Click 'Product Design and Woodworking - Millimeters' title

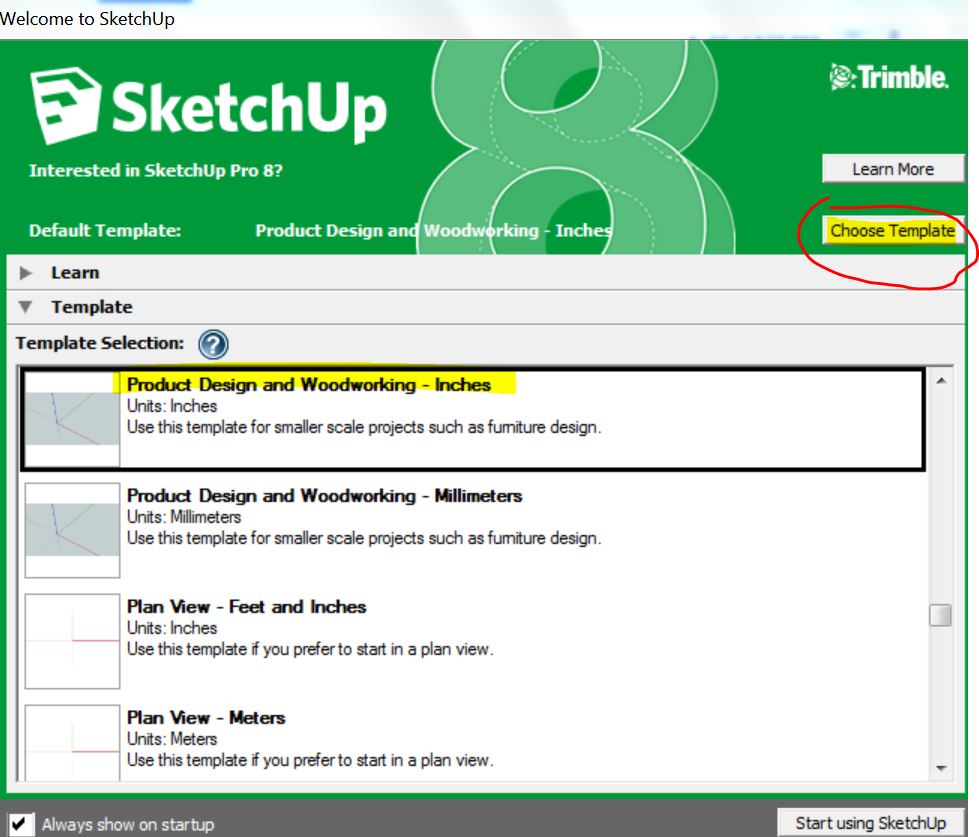pos(325,496)
